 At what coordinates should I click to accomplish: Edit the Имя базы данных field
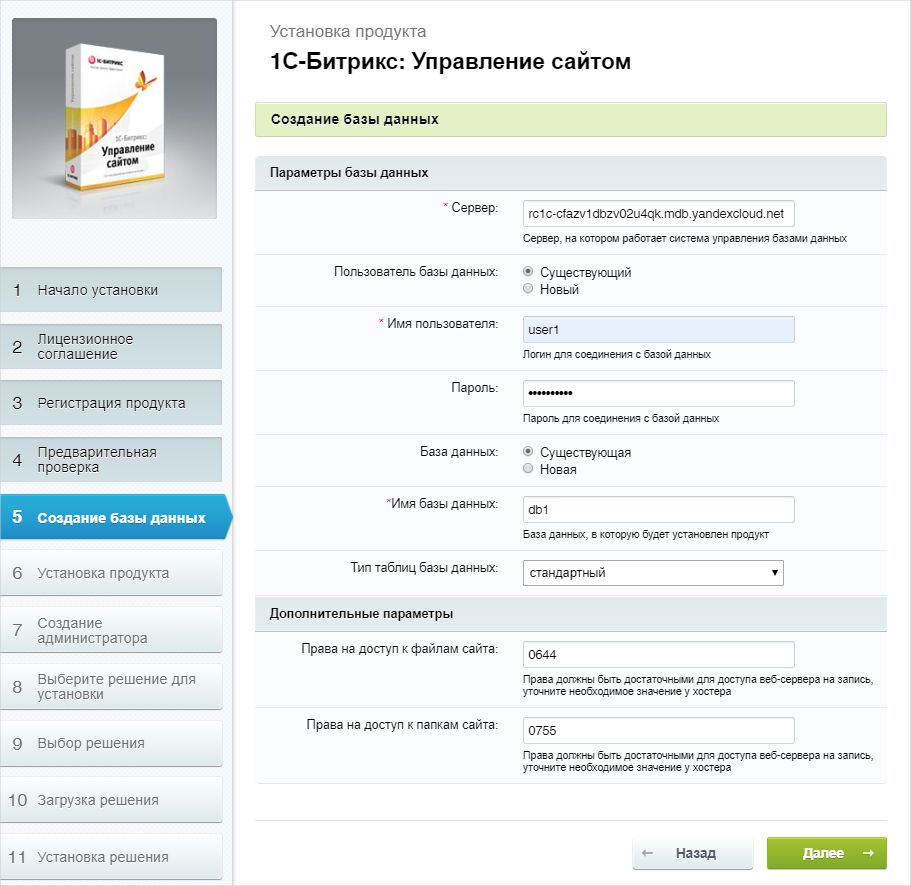tap(658, 509)
